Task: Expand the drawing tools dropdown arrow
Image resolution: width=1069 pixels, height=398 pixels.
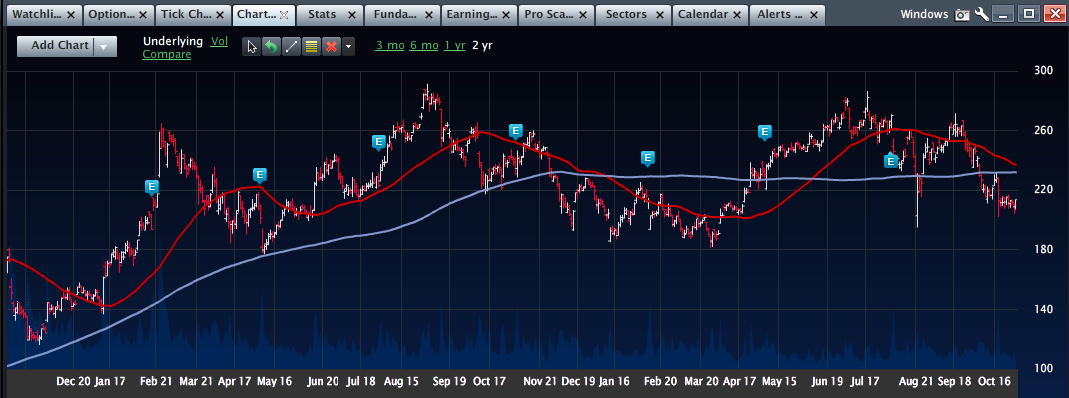Action: [348, 46]
